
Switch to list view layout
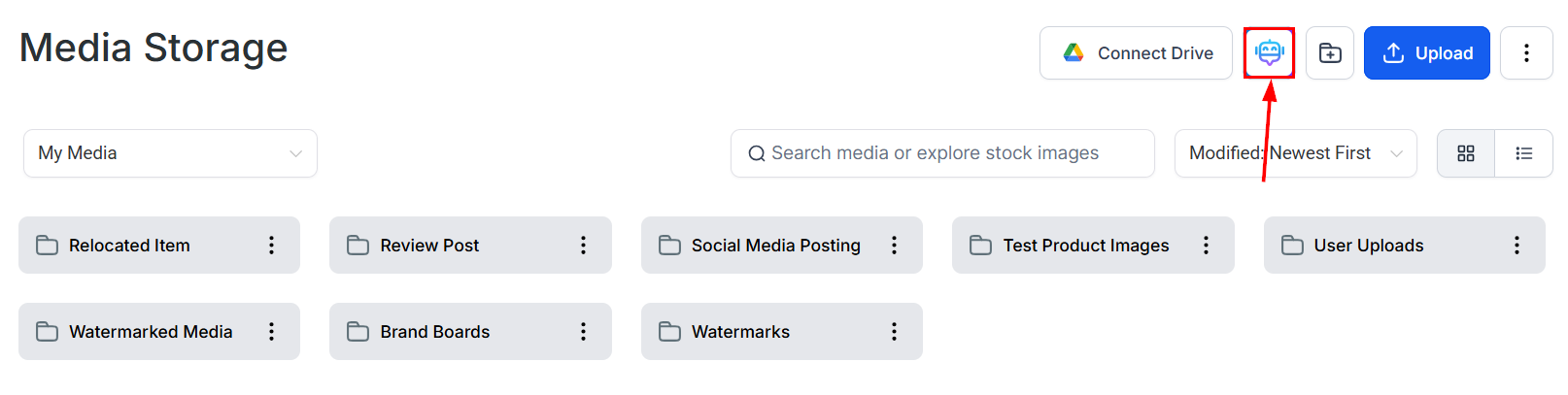(1523, 153)
